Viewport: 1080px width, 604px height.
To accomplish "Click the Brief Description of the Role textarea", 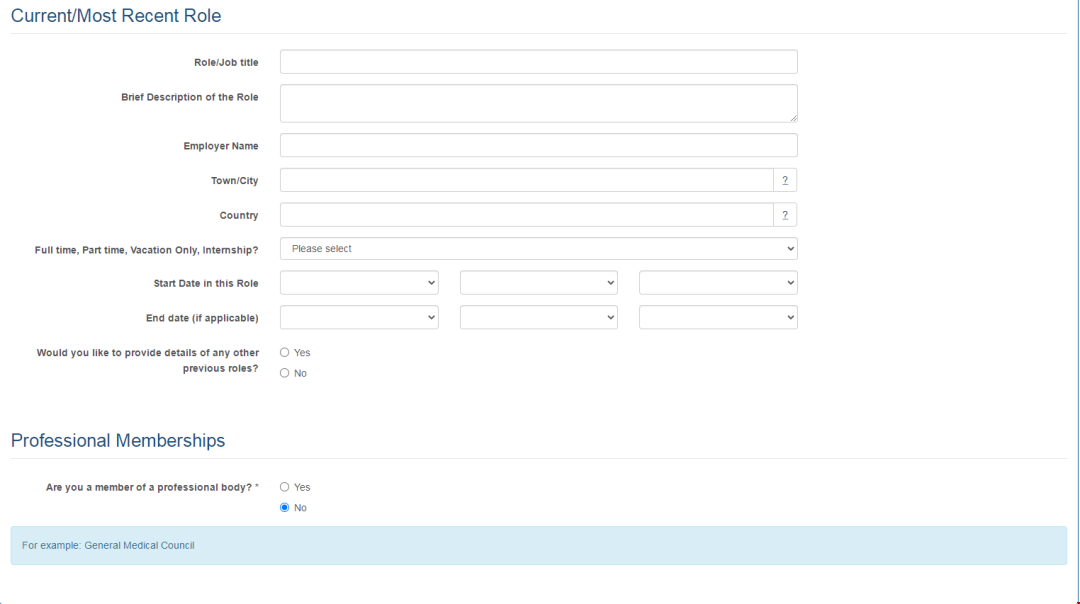I will point(538,103).
